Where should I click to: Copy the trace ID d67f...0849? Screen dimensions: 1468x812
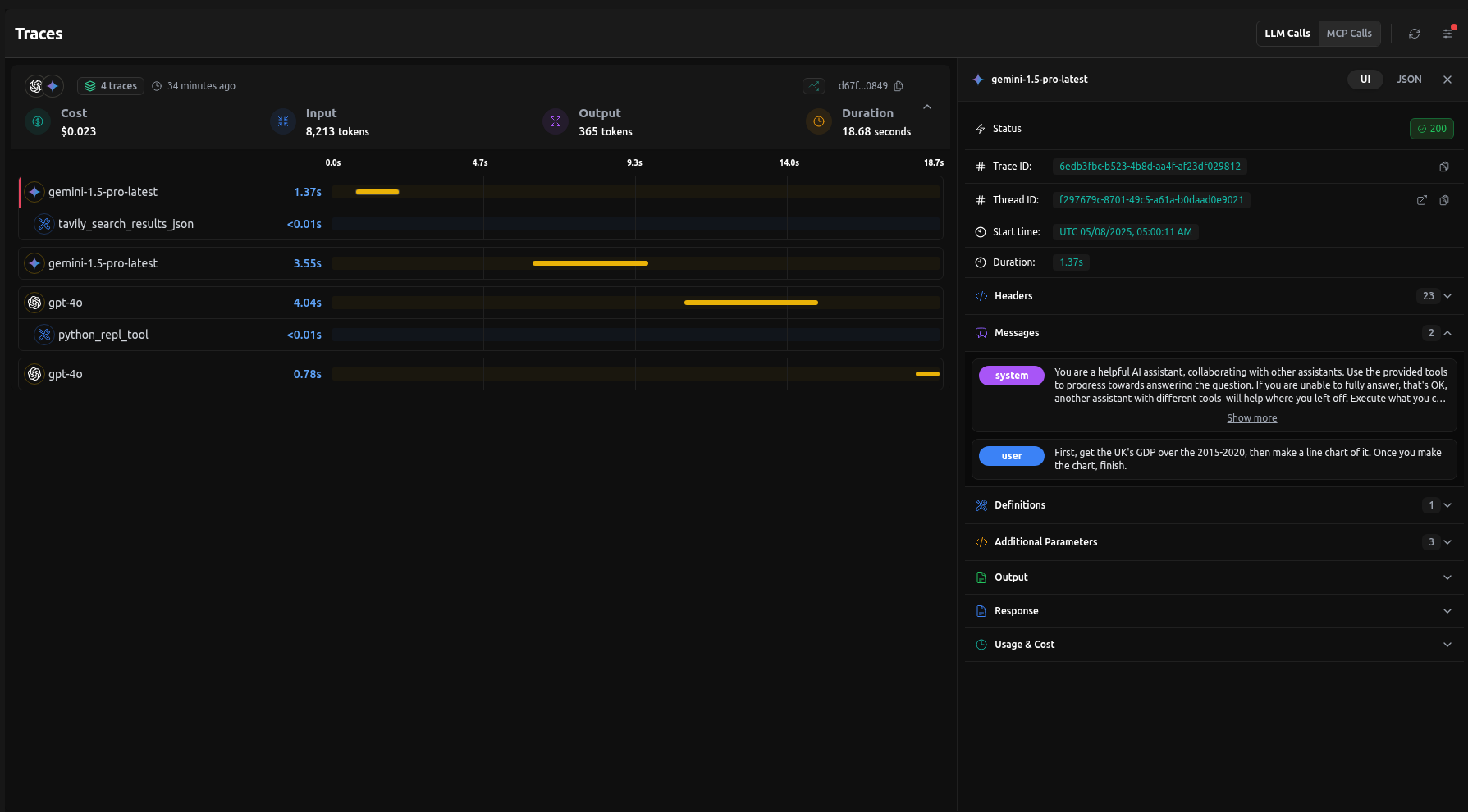(899, 85)
